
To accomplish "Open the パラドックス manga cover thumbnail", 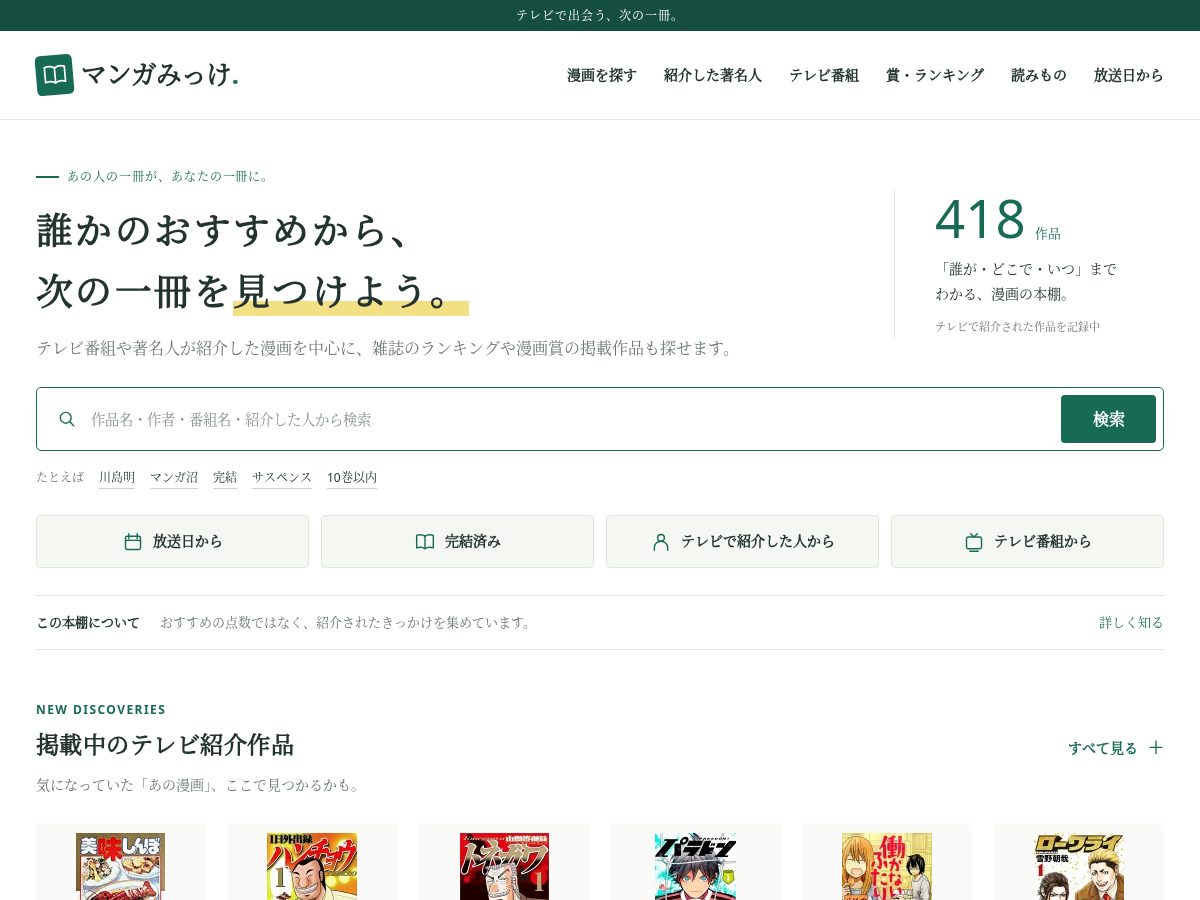I will 696,866.
